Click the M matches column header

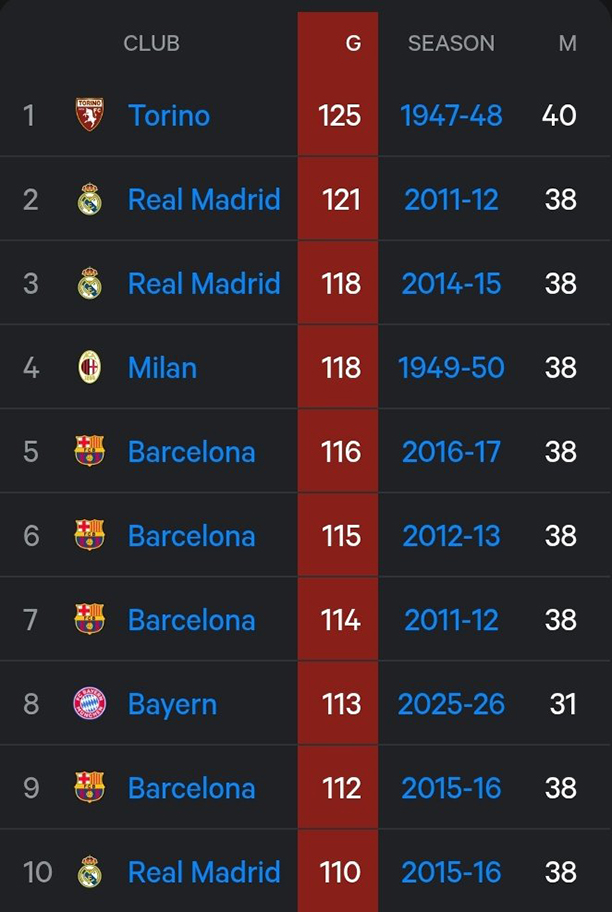(x=567, y=44)
